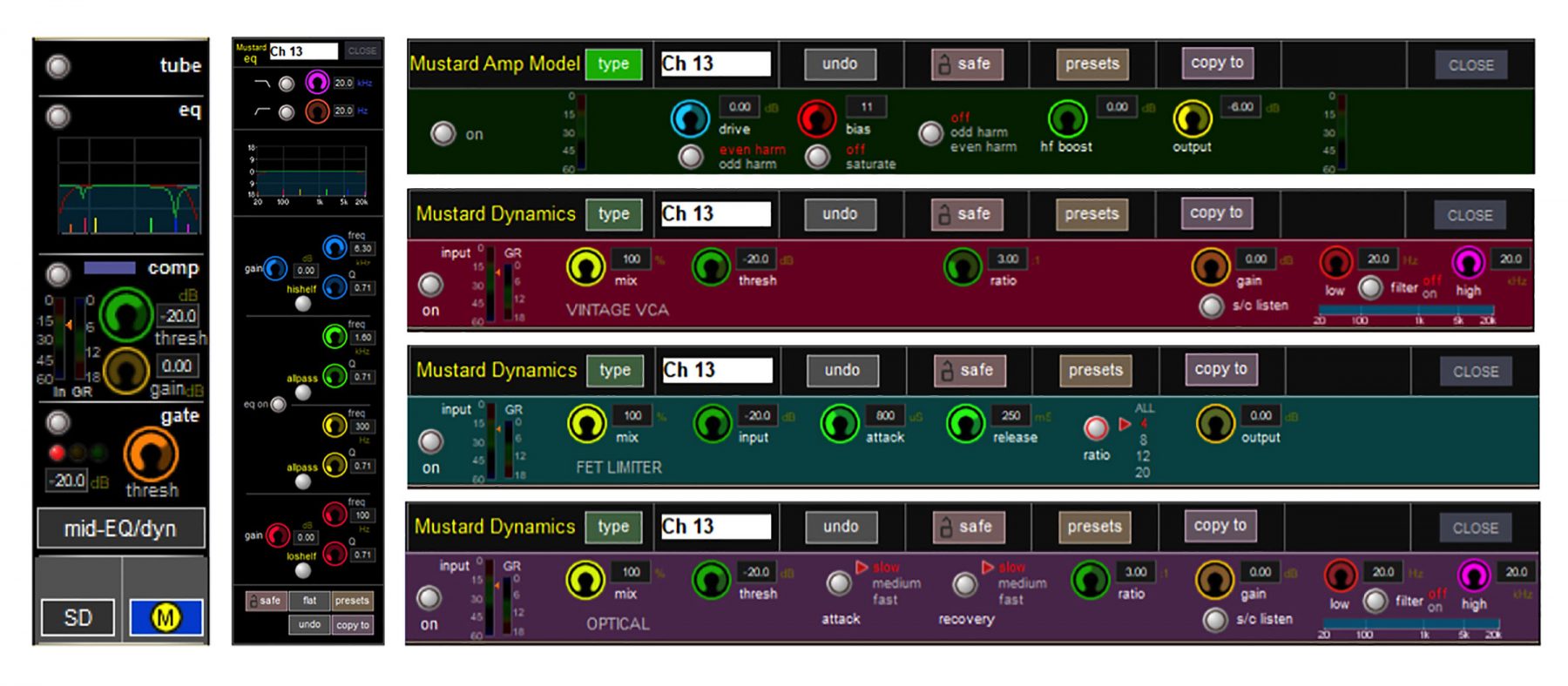The height and width of the screenshot is (686, 1568).
Task: Click the magenta high filter knob in VINTAGE VCA
Action: click(1468, 262)
